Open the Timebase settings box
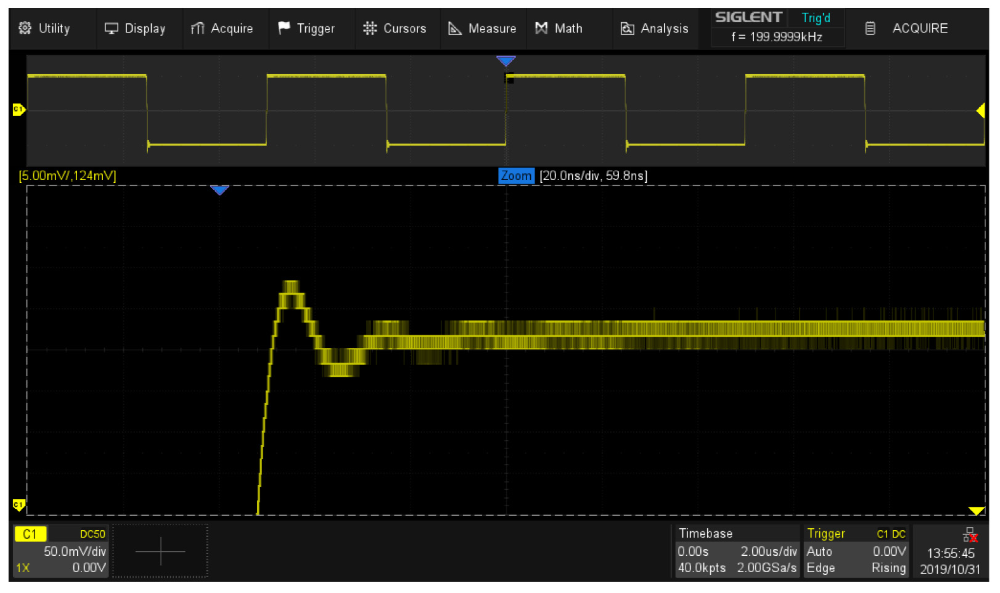Image resolution: width=1000 pixels, height=593 pixels. point(737,551)
